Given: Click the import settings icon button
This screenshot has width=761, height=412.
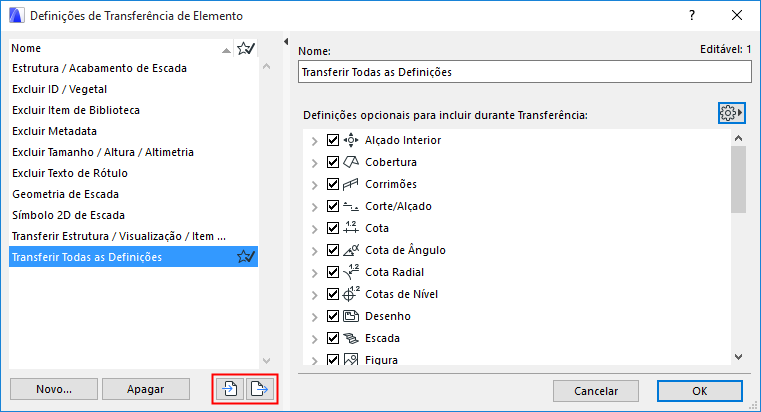Looking at the screenshot, I should coord(230,389).
